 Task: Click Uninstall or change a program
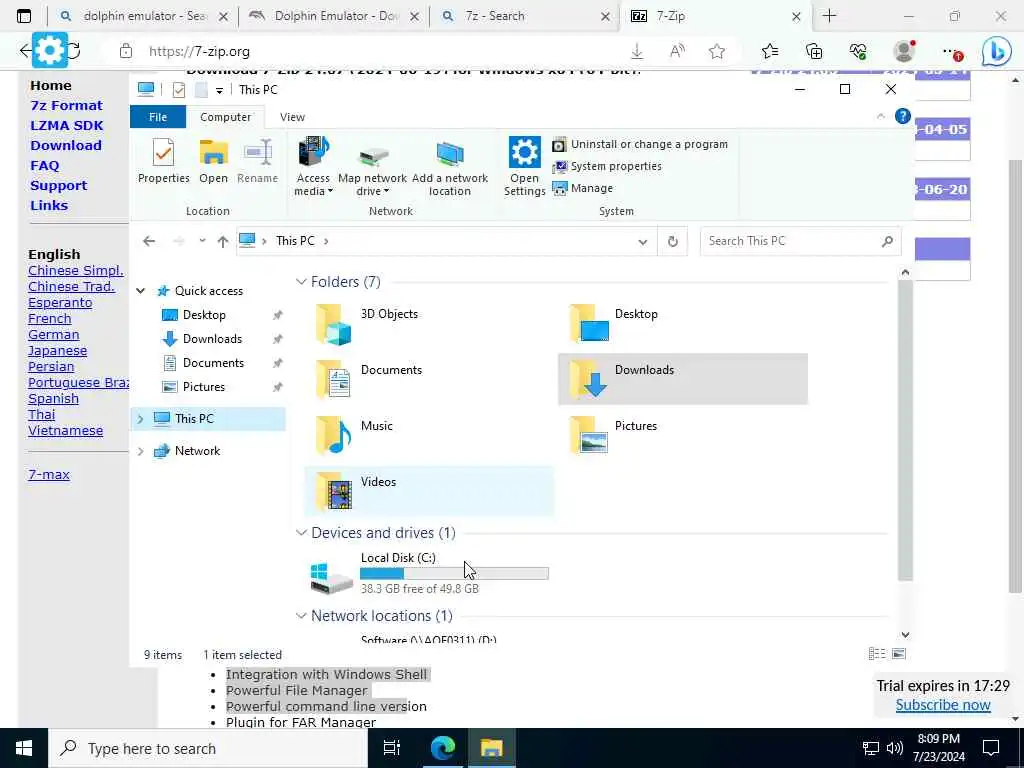coord(640,144)
